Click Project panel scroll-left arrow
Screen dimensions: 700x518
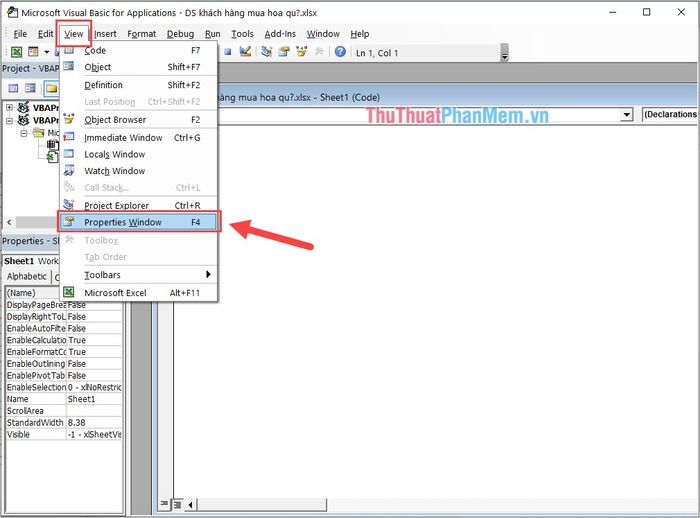tap(9, 222)
